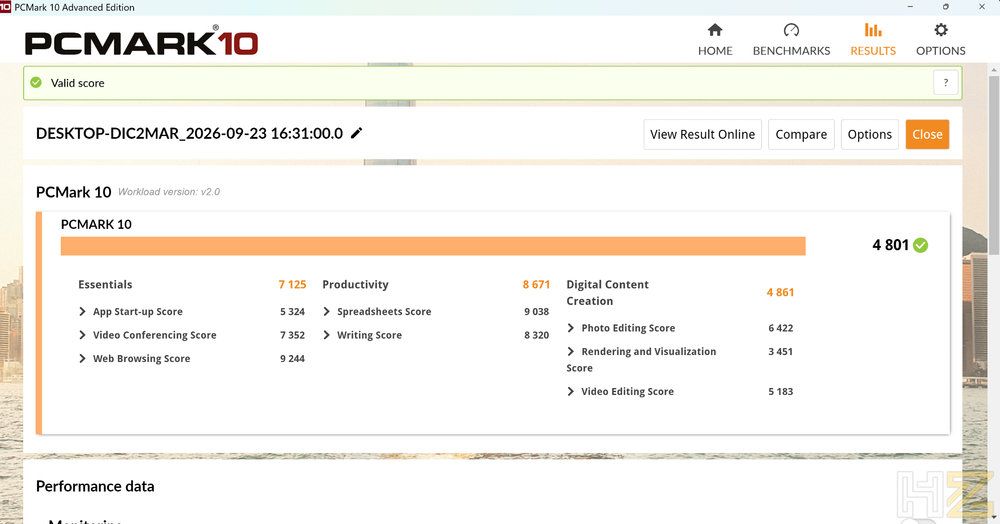Select the Spreadsheets value 9 038
1000x524 pixels.
(536, 312)
